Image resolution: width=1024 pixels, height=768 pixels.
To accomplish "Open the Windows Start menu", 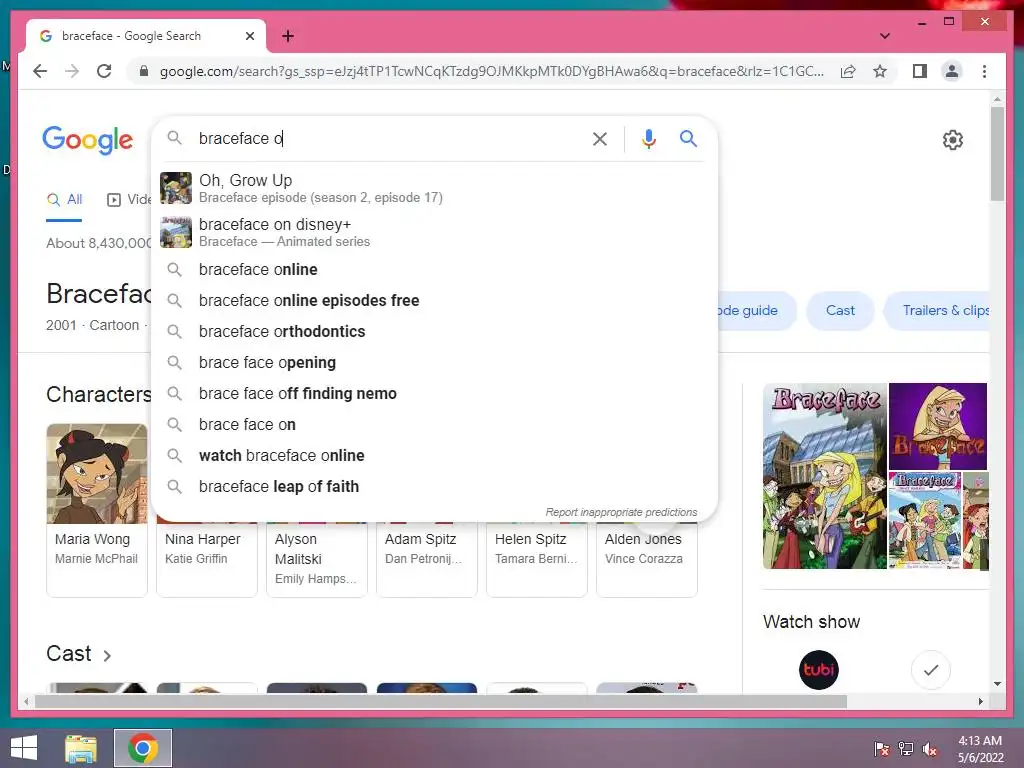I will 24,748.
